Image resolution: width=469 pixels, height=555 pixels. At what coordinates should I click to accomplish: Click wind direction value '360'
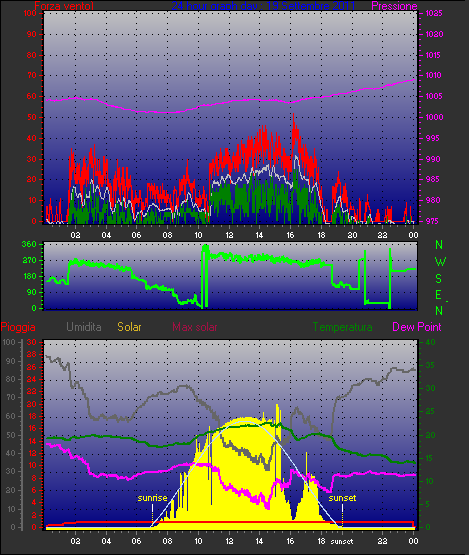pyautogui.click(x=29, y=244)
